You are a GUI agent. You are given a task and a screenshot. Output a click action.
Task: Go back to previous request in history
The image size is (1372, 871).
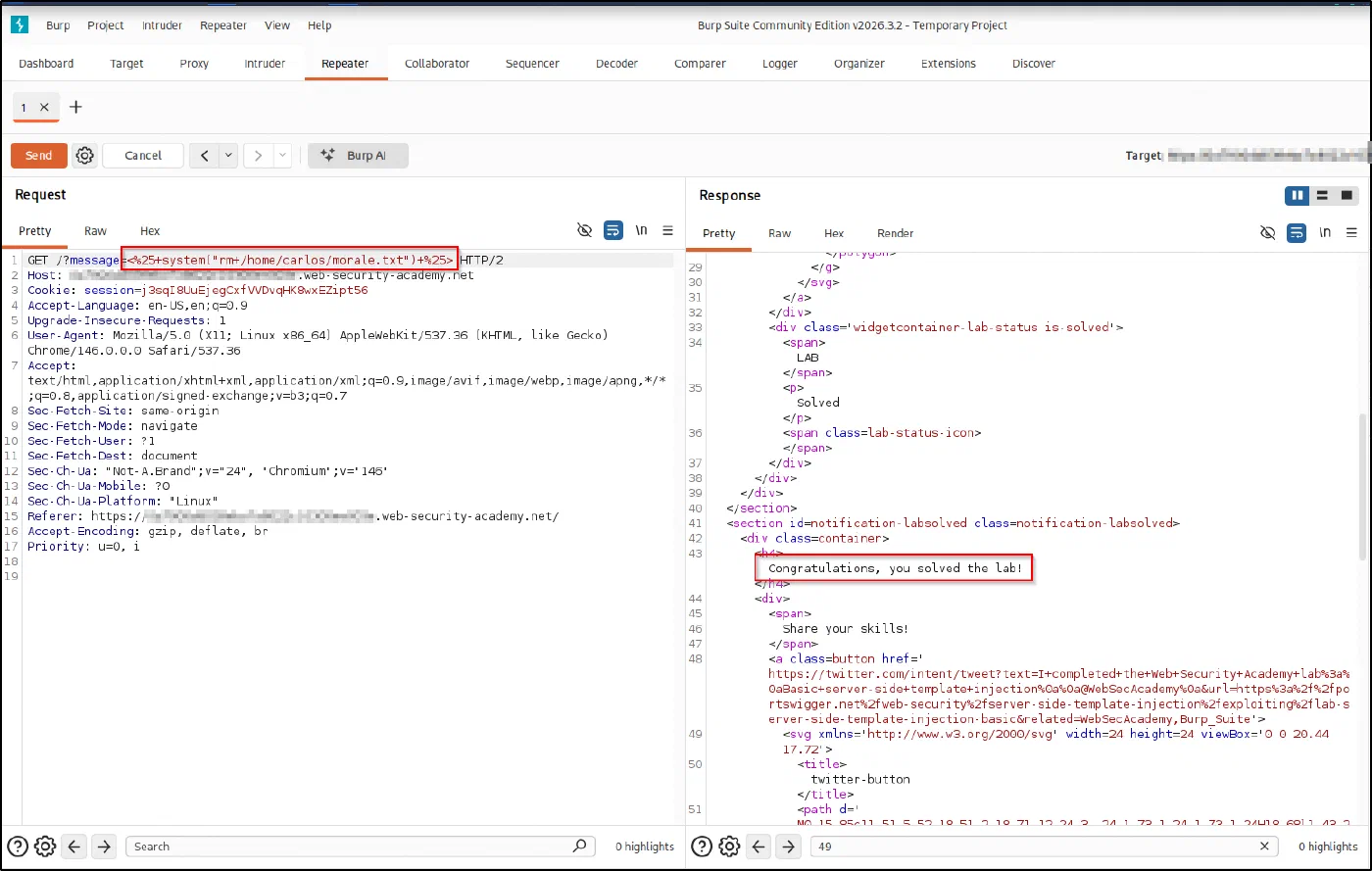(205, 156)
